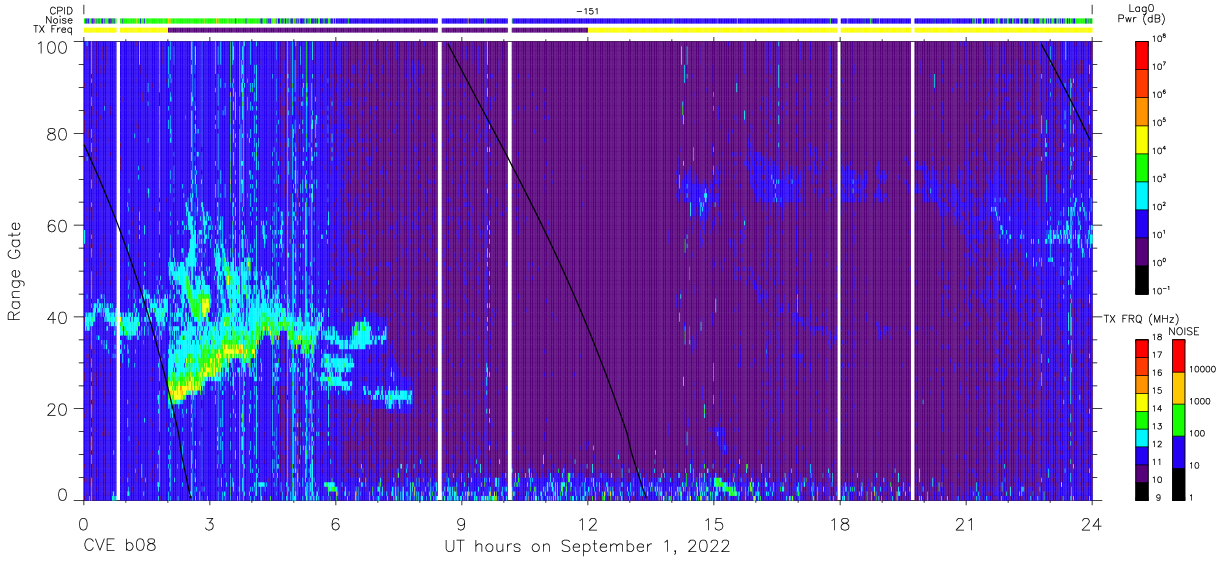1228x567 pixels.
Task: Click the 15 tick on UT hours axis
Action: pyautogui.click(x=713, y=524)
